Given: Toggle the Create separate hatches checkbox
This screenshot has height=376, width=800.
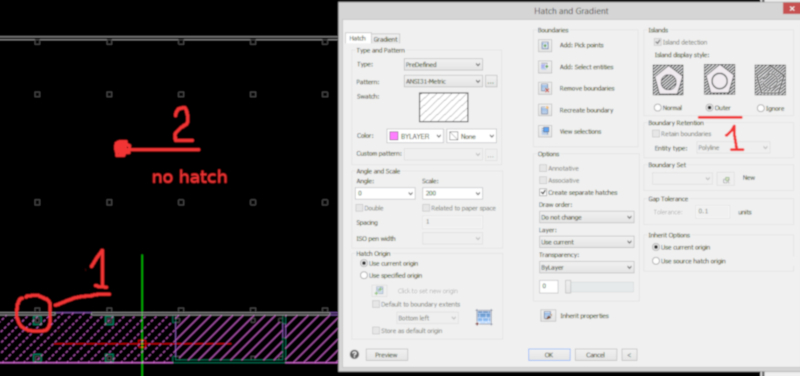Looking at the screenshot, I should pos(543,193).
